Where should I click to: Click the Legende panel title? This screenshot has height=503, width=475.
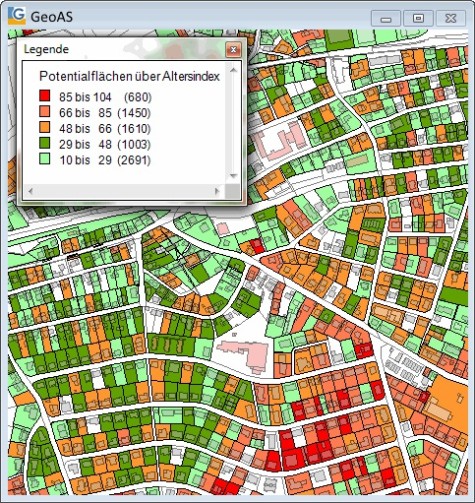[x=46, y=49]
